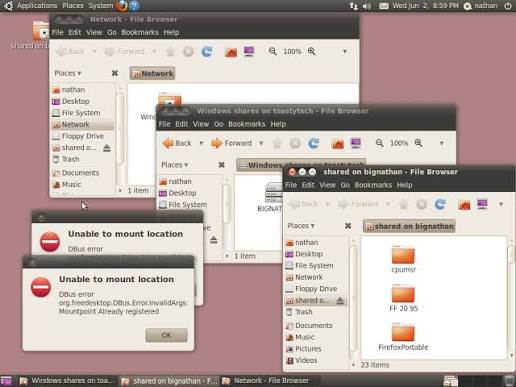Open the mail indicator icon in top panel
The image size is (516, 387).
[x=384, y=6]
